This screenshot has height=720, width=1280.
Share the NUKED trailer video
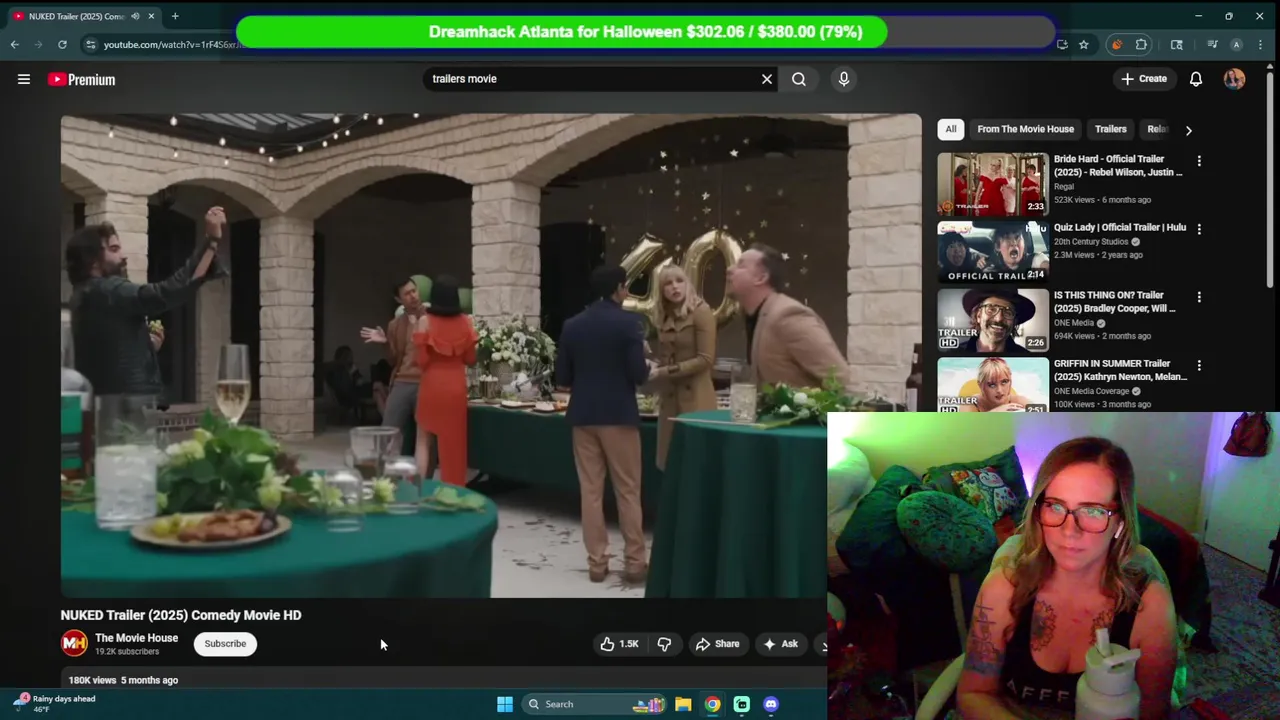[717, 644]
